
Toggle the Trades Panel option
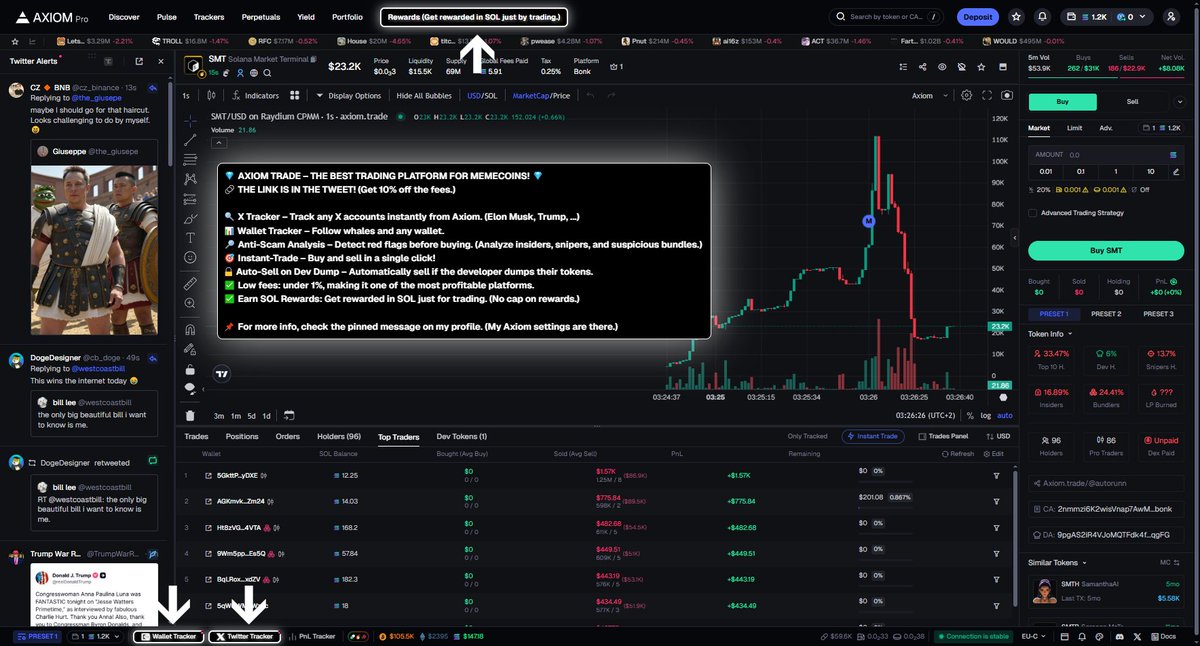point(943,436)
